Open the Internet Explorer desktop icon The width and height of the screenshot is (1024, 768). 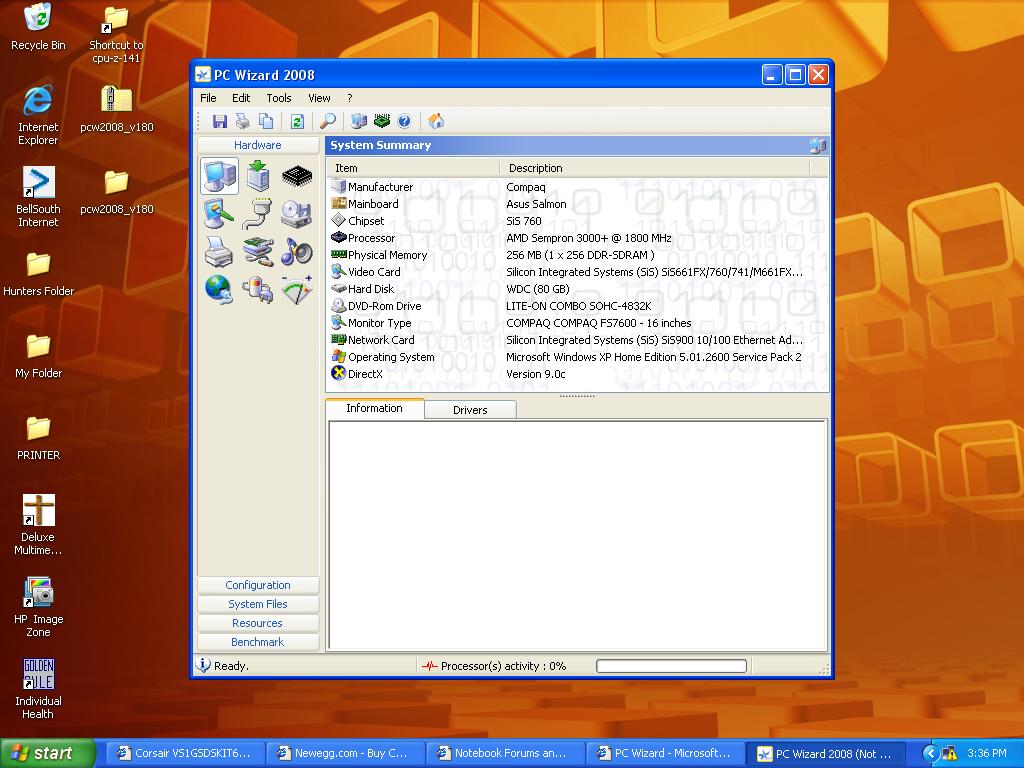(x=38, y=116)
